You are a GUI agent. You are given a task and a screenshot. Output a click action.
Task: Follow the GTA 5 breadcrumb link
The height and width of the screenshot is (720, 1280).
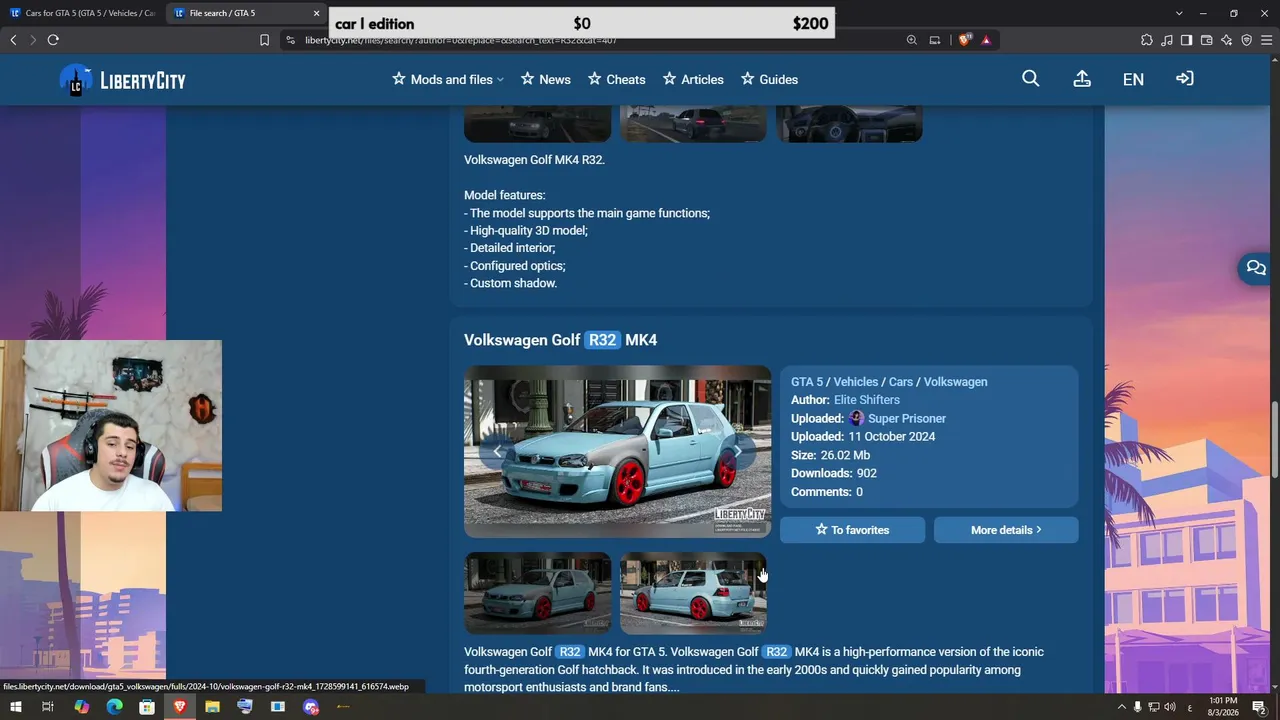click(x=806, y=382)
